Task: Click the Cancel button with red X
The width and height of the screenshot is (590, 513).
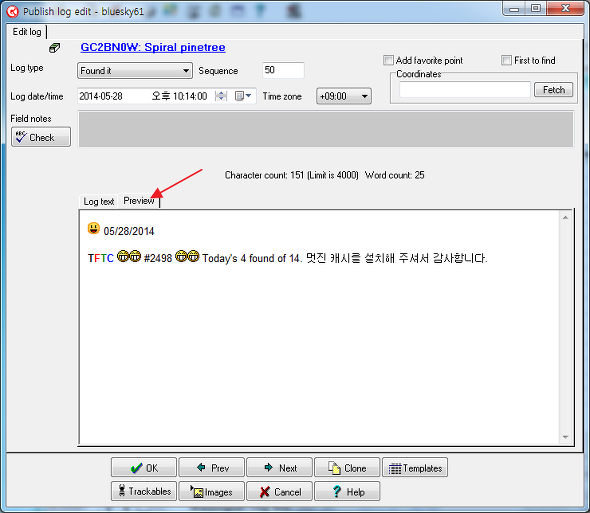Action: tap(279, 491)
